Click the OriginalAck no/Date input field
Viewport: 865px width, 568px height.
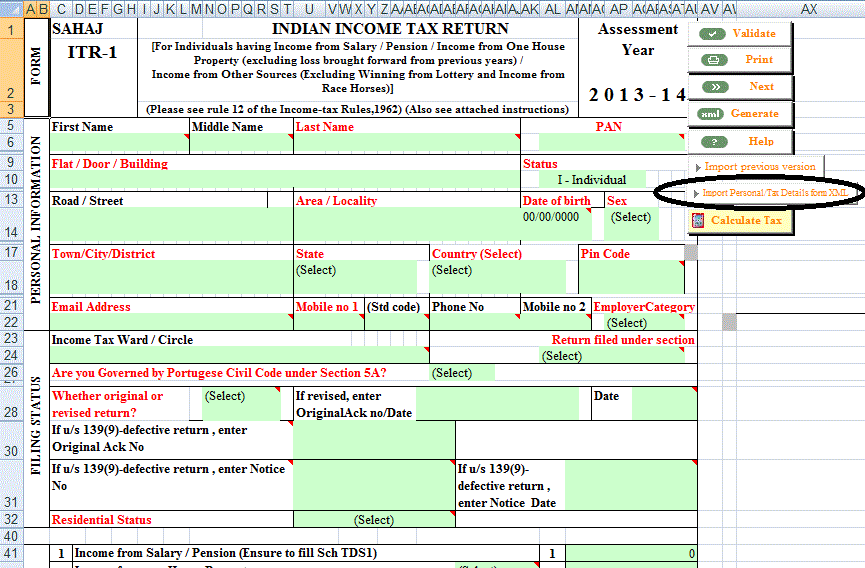click(x=498, y=404)
